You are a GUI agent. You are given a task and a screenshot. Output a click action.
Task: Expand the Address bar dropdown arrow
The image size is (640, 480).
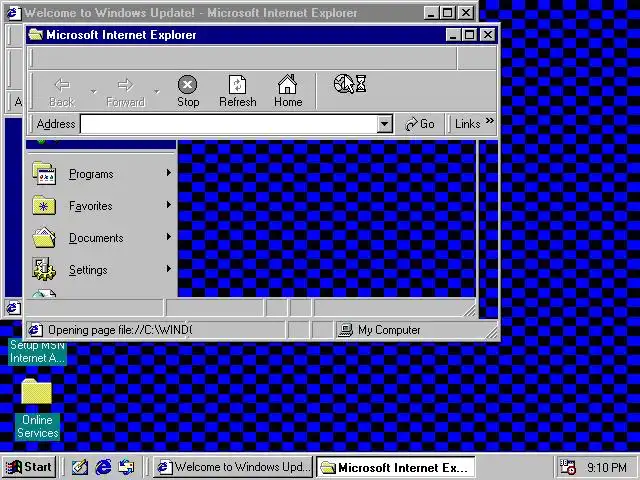pos(384,124)
